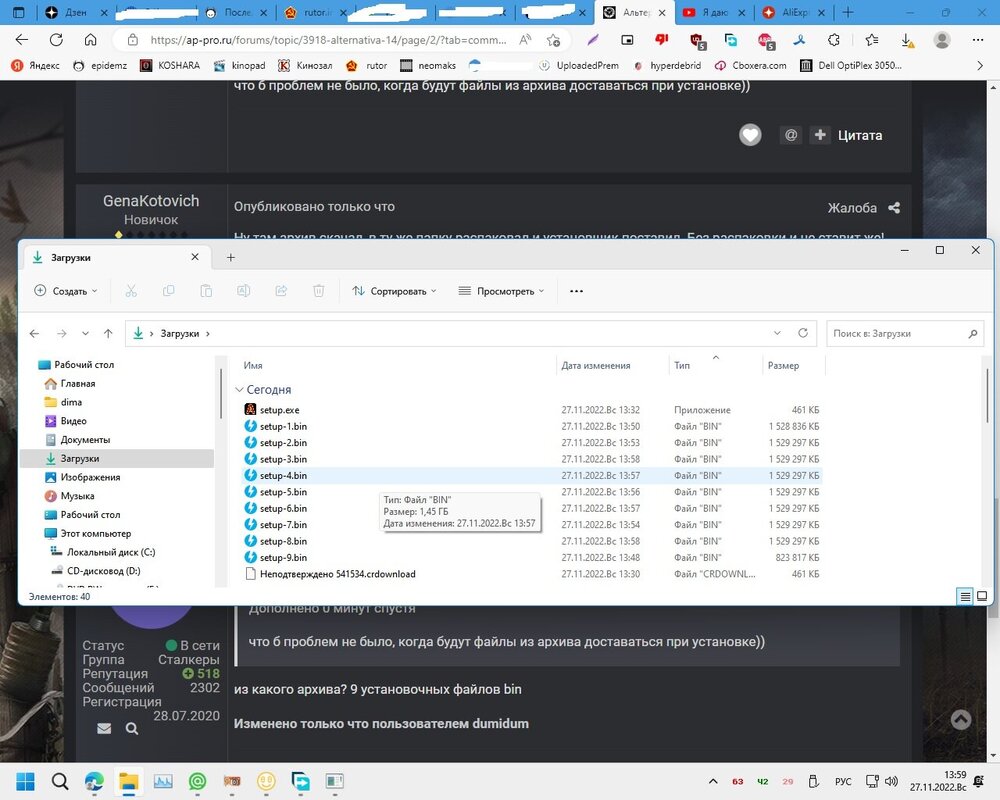This screenshot has height=800, width=1000.
Task: Click the Refresh button in Explorer address bar
Action: (802, 333)
